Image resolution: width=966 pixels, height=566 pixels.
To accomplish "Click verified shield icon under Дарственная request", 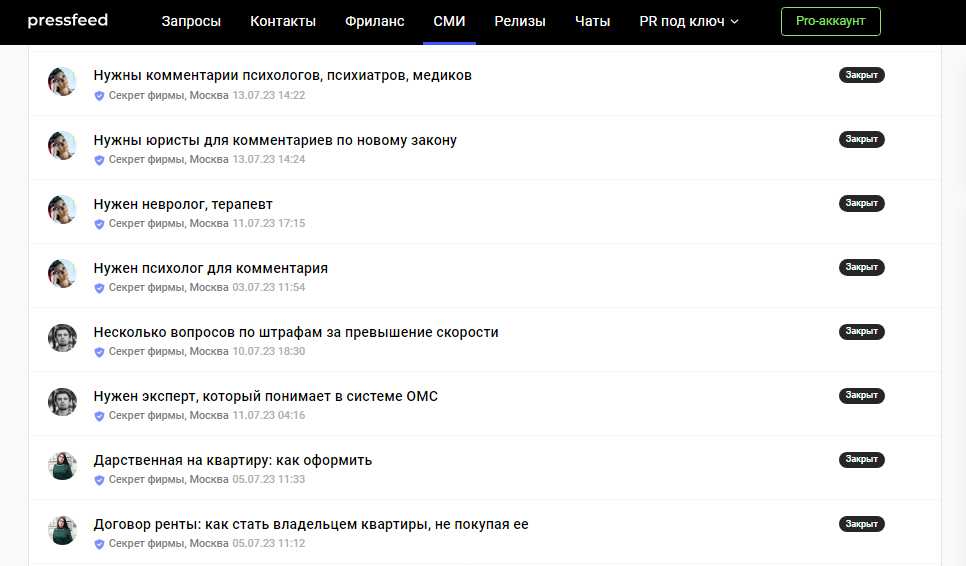I will (x=99, y=480).
